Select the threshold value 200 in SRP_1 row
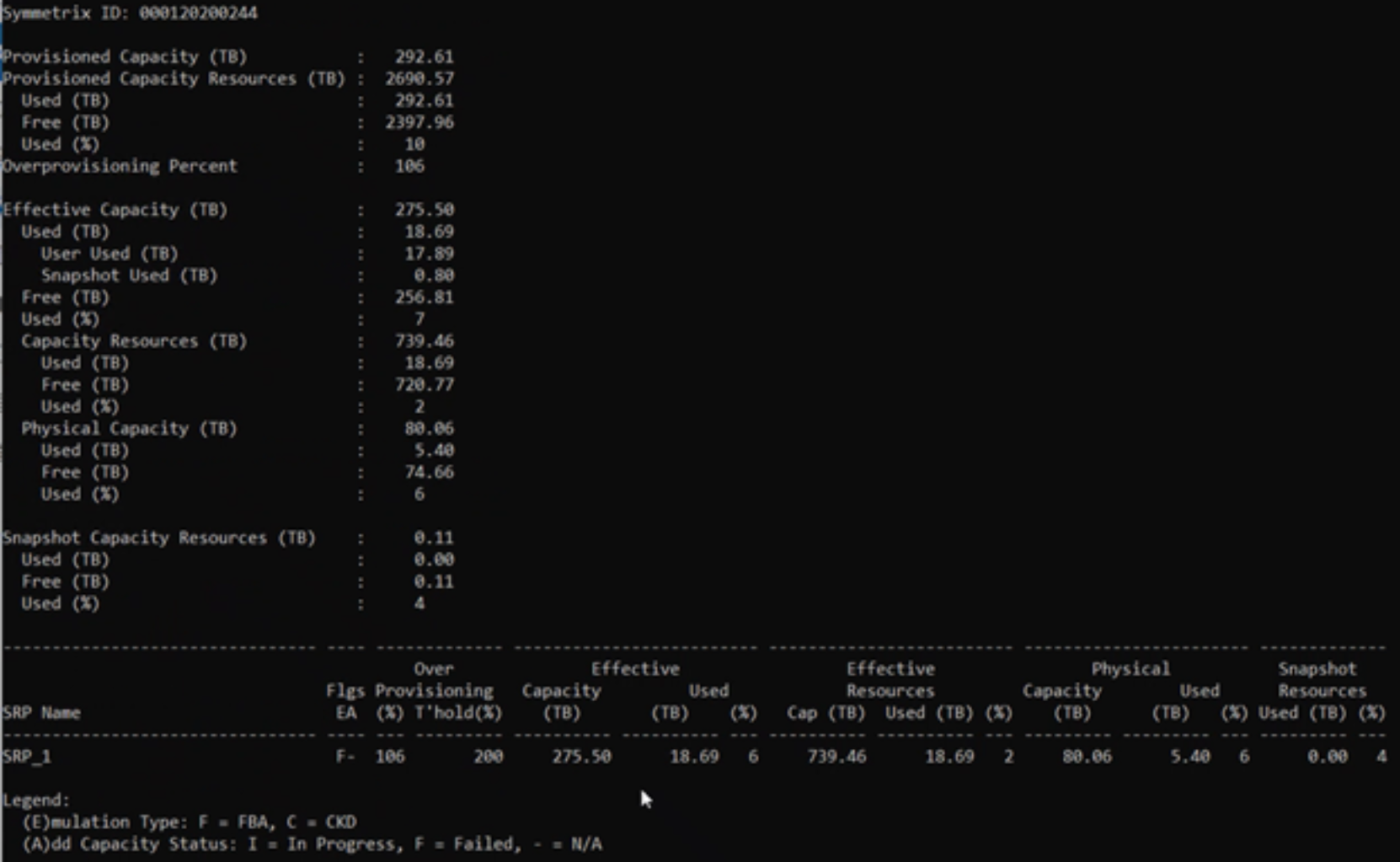Screen dimensions: 1400x862 pos(489,757)
